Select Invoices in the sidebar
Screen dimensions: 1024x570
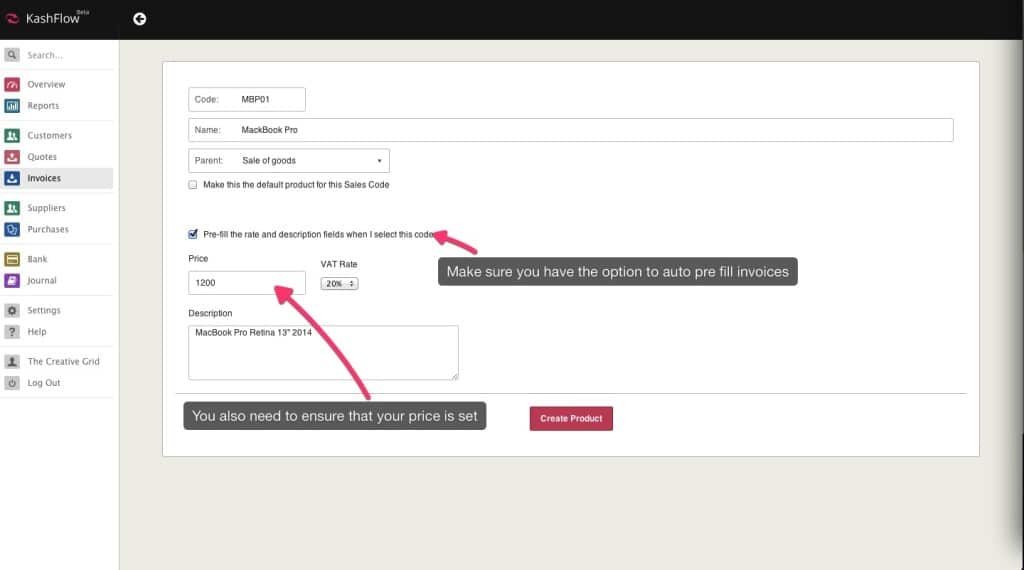[x=44, y=178]
